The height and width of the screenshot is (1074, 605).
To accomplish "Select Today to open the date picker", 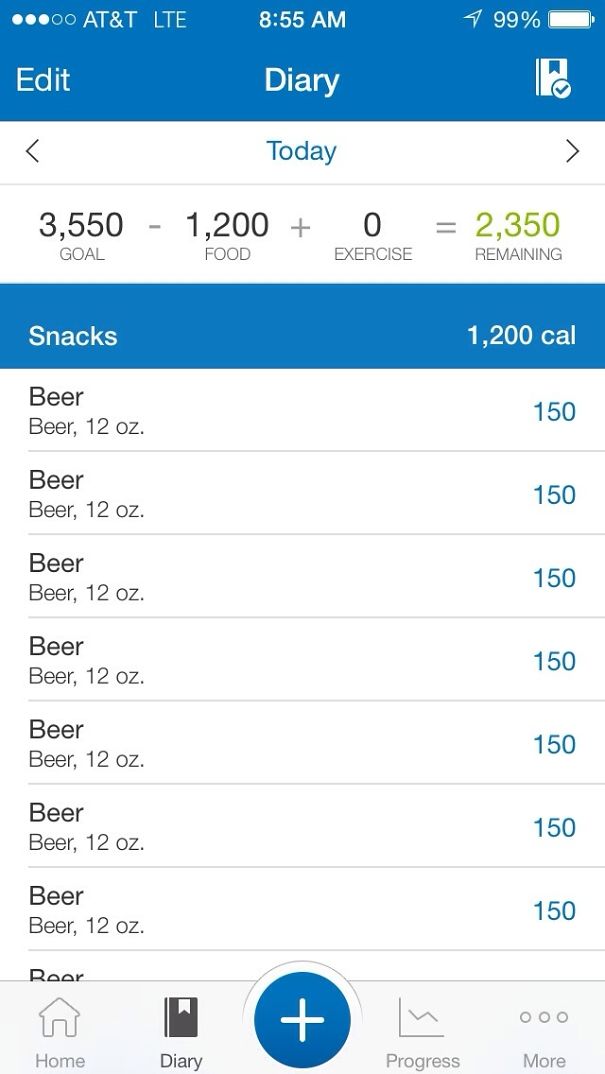I will tap(301, 150).
